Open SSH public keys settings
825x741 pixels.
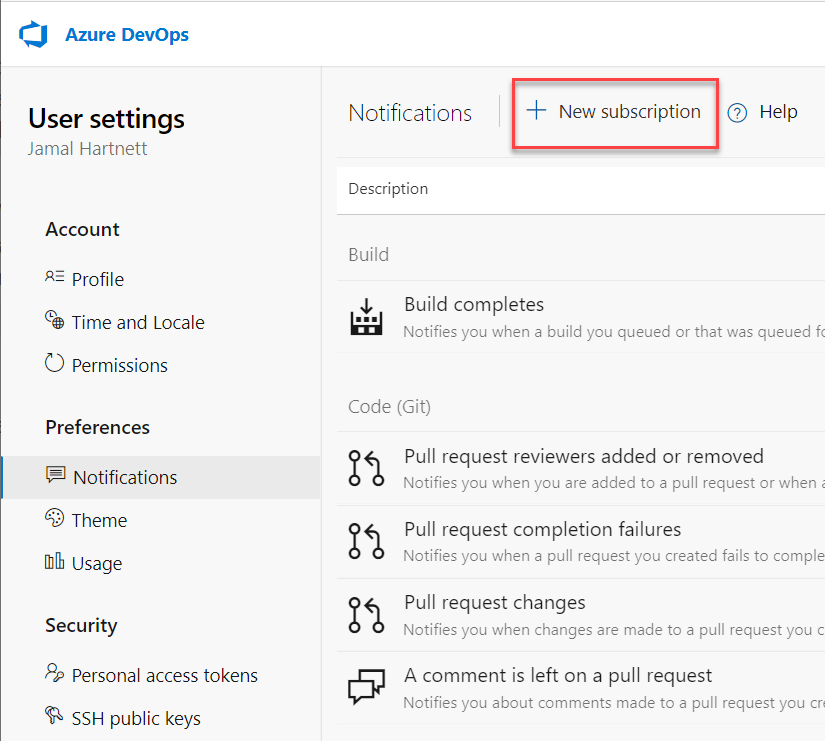click(136, 719)
